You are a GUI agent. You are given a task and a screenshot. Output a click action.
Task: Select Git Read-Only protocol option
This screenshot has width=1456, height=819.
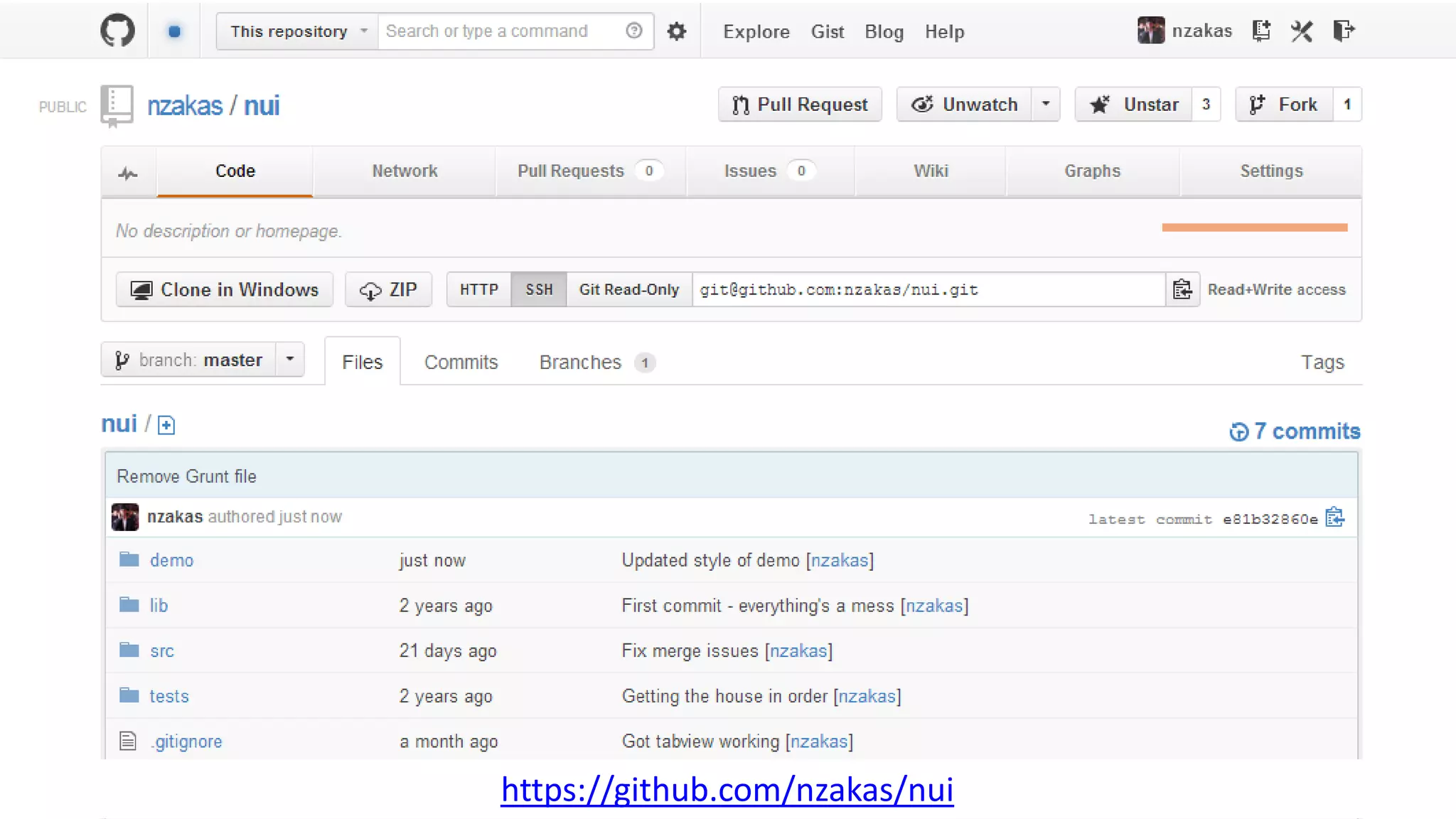coord(629,290)
